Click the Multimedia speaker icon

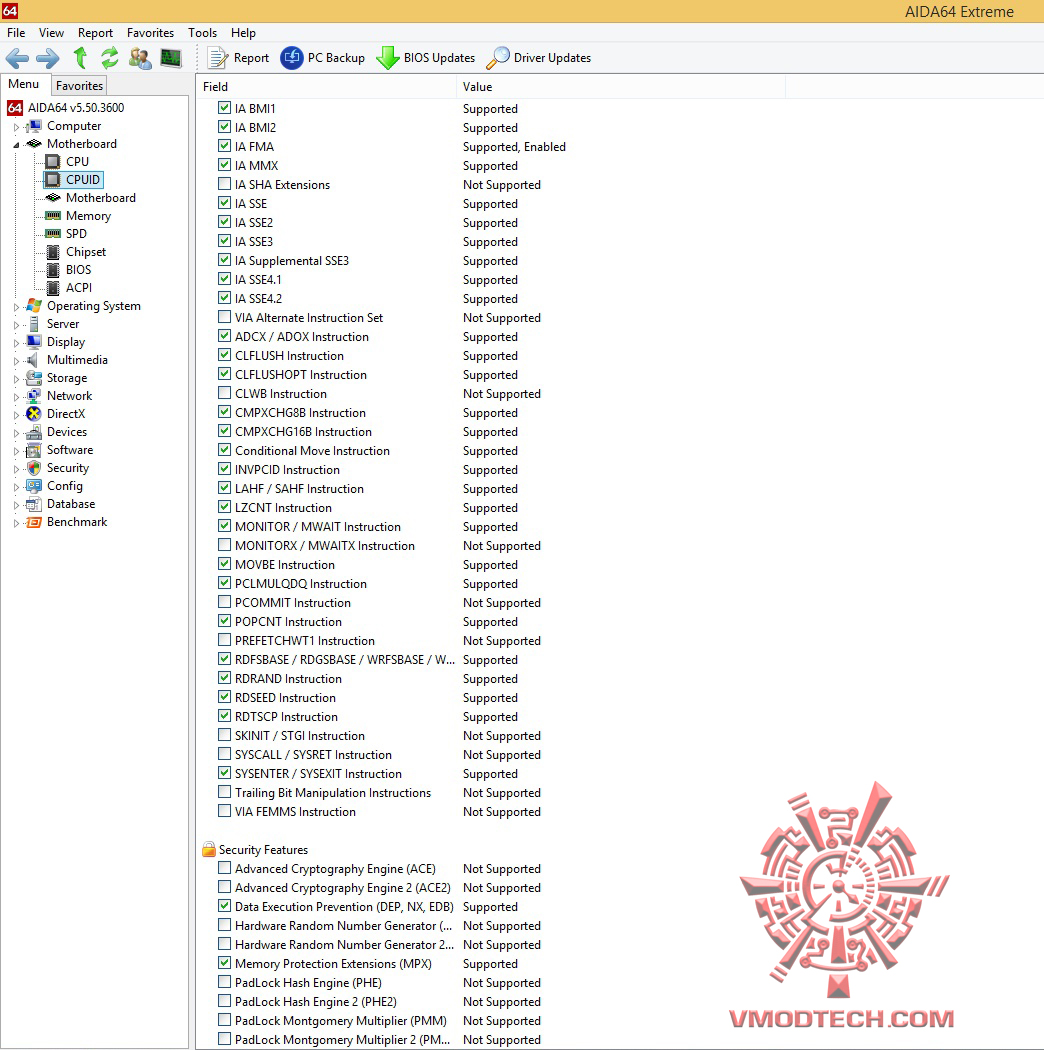[33, 360]
